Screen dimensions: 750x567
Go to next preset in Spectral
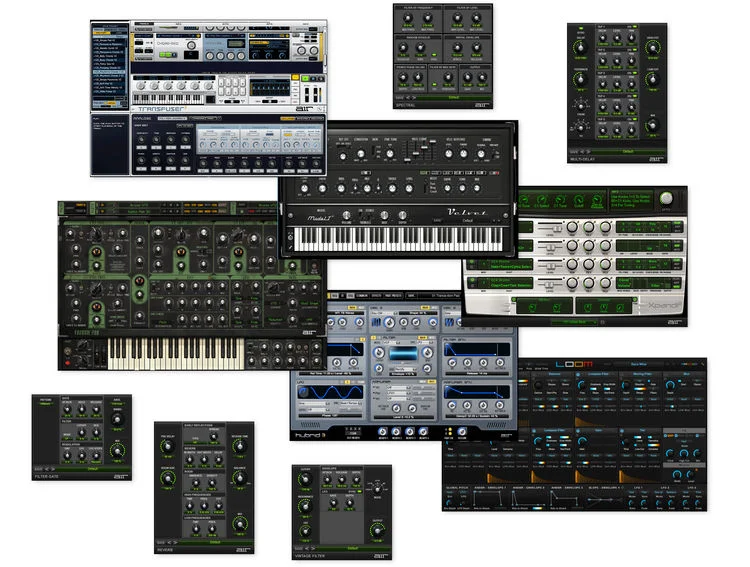tap(414, 98)
